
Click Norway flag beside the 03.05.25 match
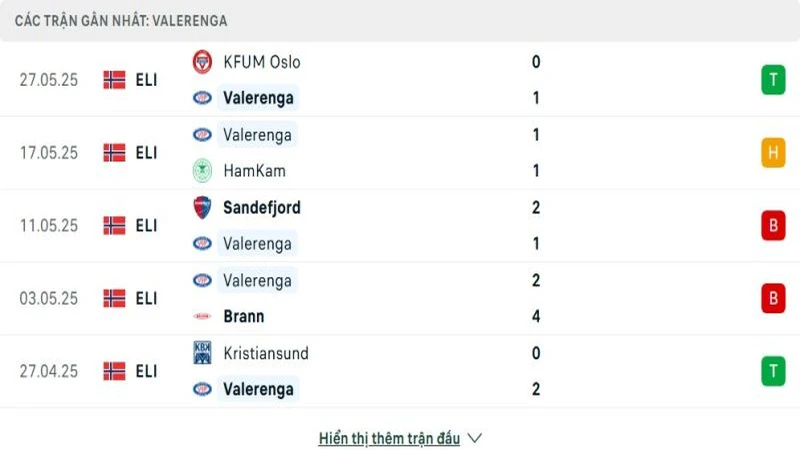click(x=114, y=298)
